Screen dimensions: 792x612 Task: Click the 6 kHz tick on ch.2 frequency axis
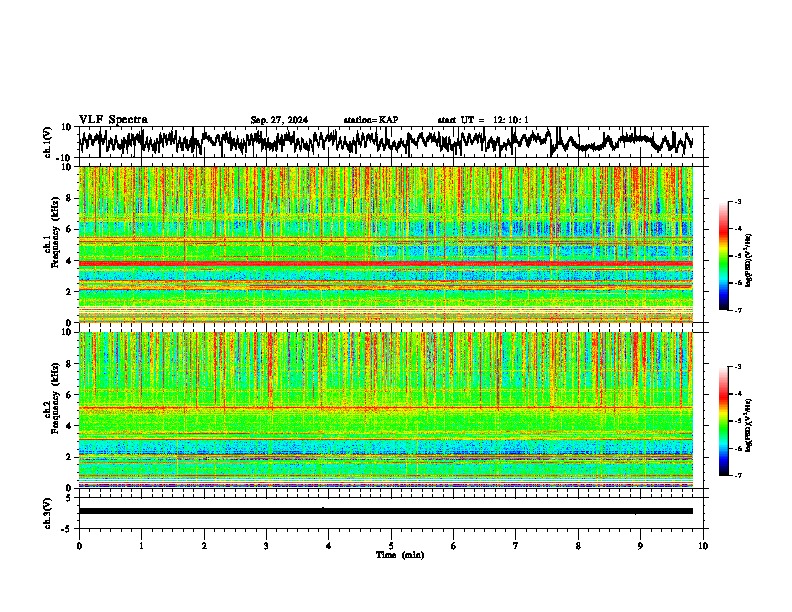71,394
